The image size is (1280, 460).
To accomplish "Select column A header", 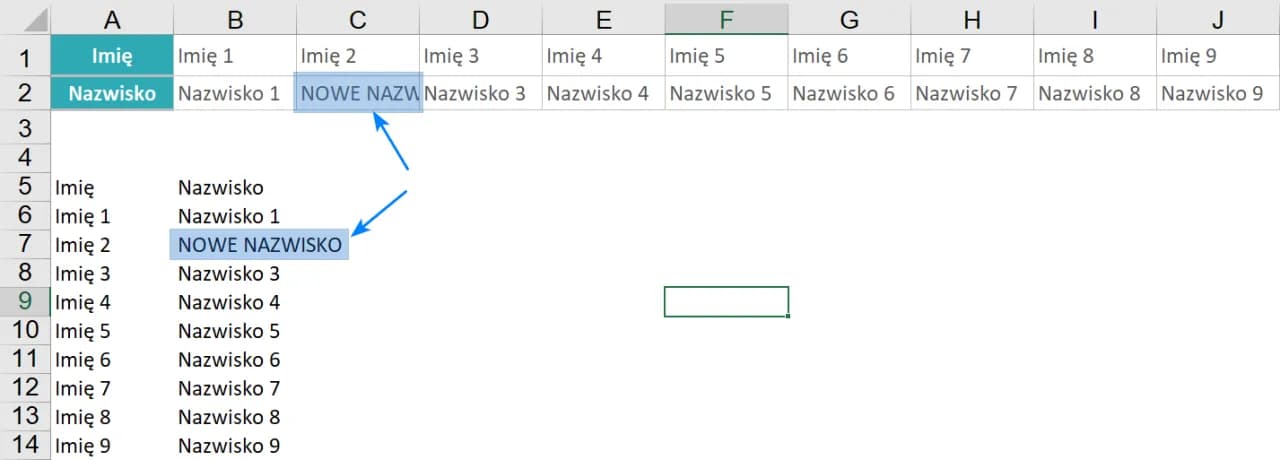I will 112,18.
